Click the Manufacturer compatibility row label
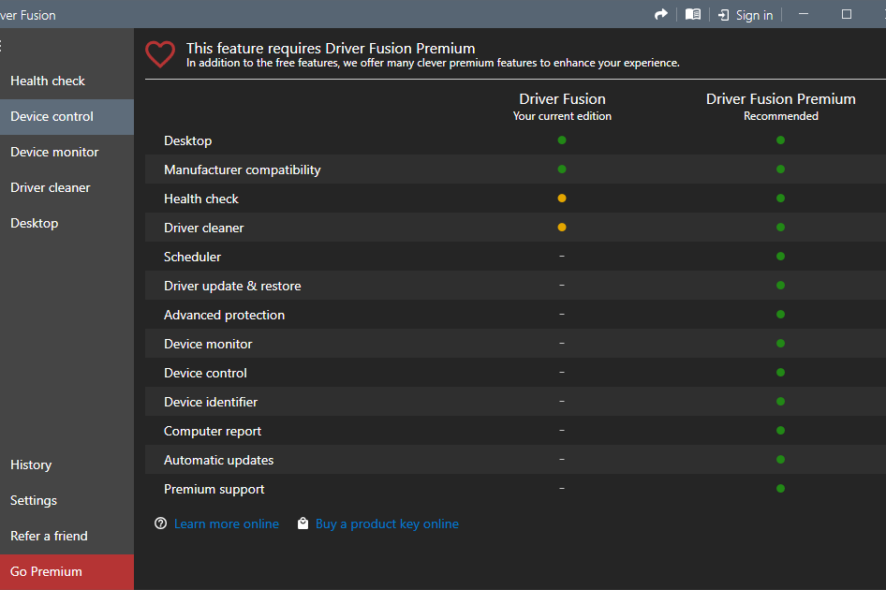The height and width of the screenshot is (590, 886). click(x=242, y=170)
